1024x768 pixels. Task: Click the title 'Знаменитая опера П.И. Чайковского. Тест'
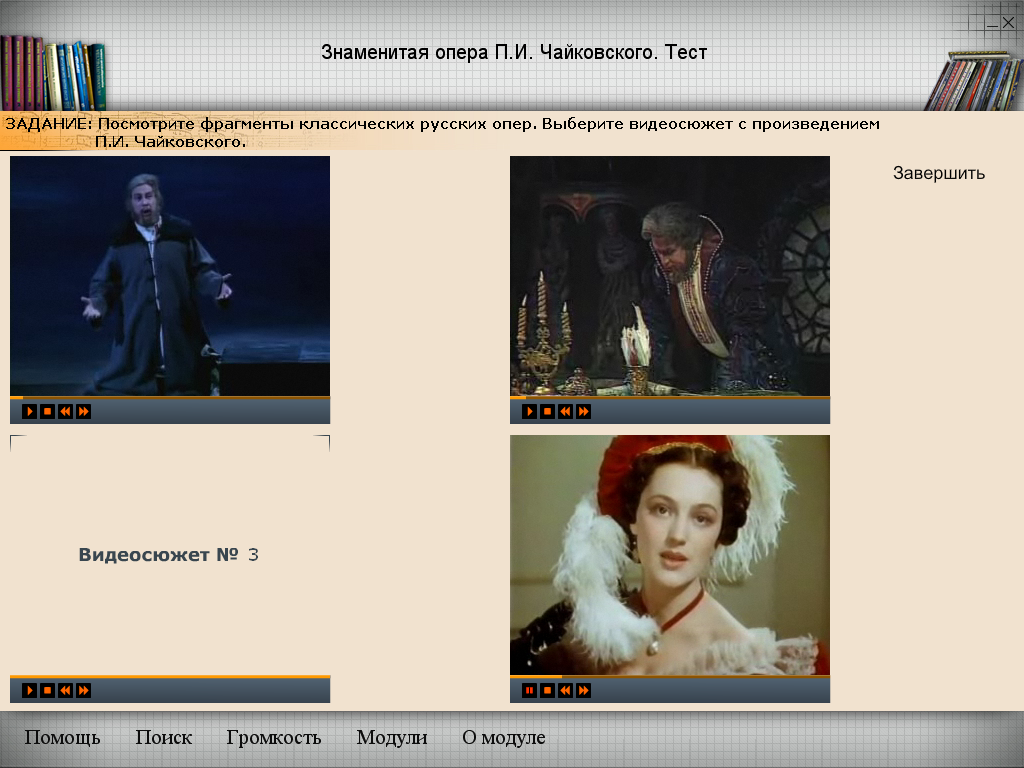[x=514, y=52]
